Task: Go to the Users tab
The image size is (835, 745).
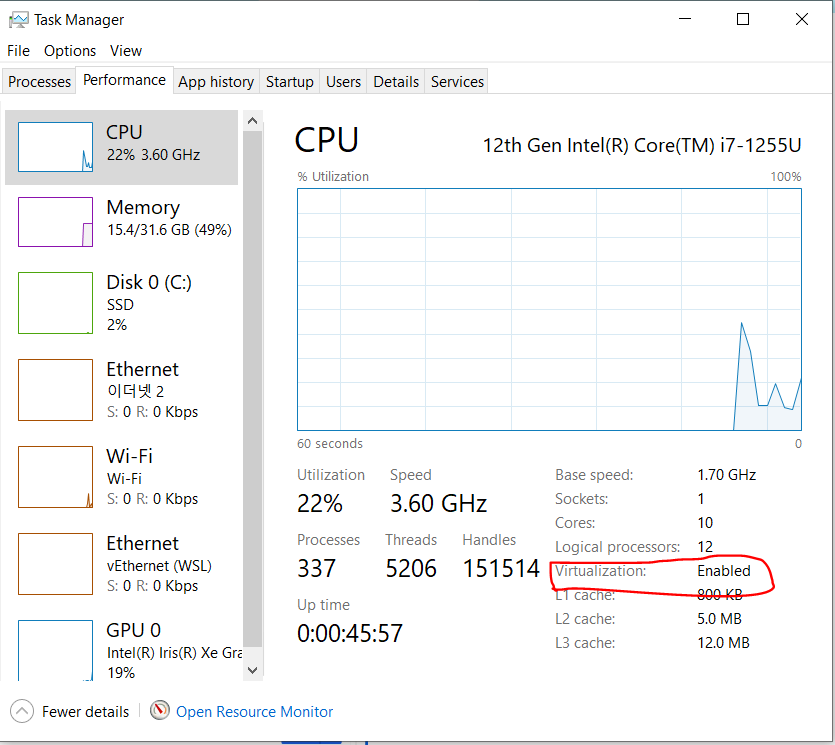Action: tap(343, 81)
